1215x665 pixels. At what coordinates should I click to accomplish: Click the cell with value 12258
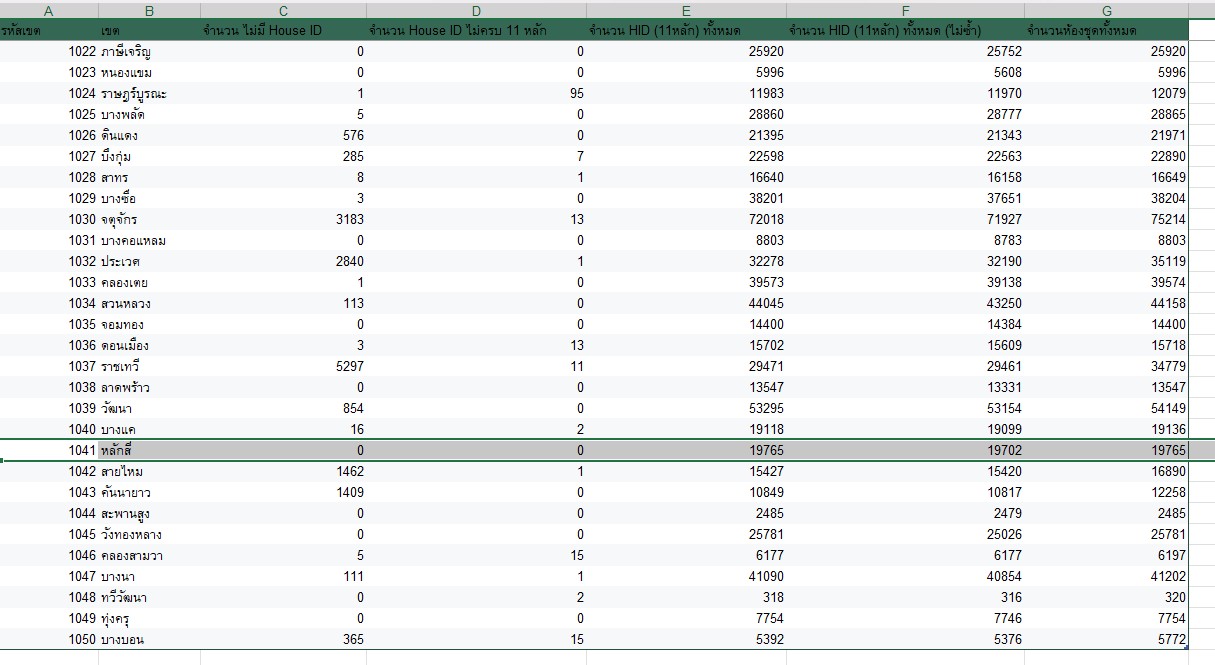[1106, 492]
